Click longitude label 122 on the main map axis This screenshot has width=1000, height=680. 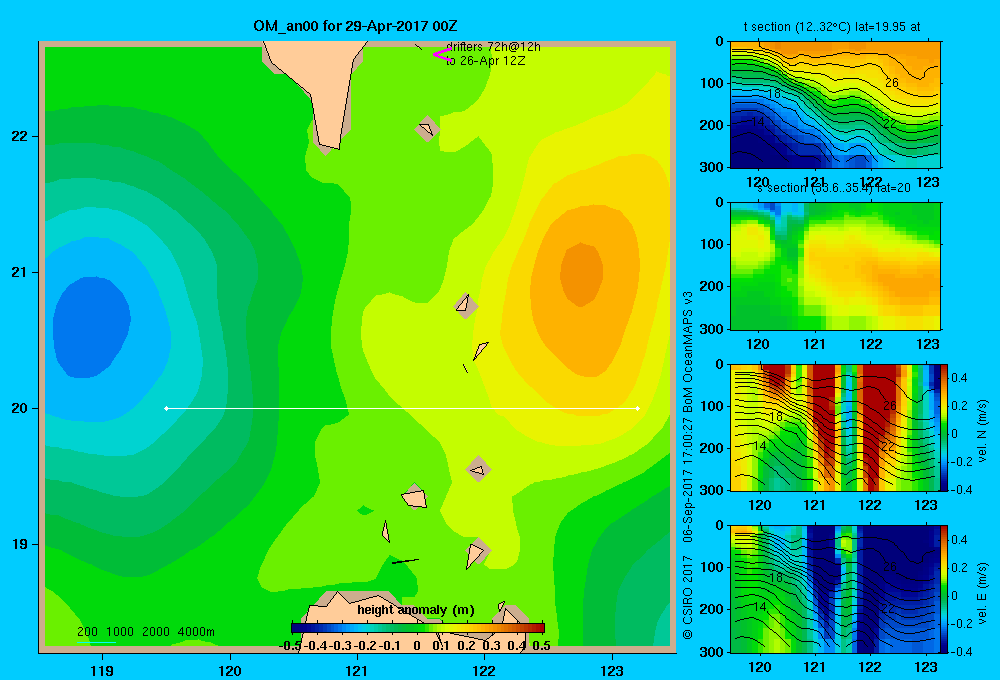[x=484, y=670]
